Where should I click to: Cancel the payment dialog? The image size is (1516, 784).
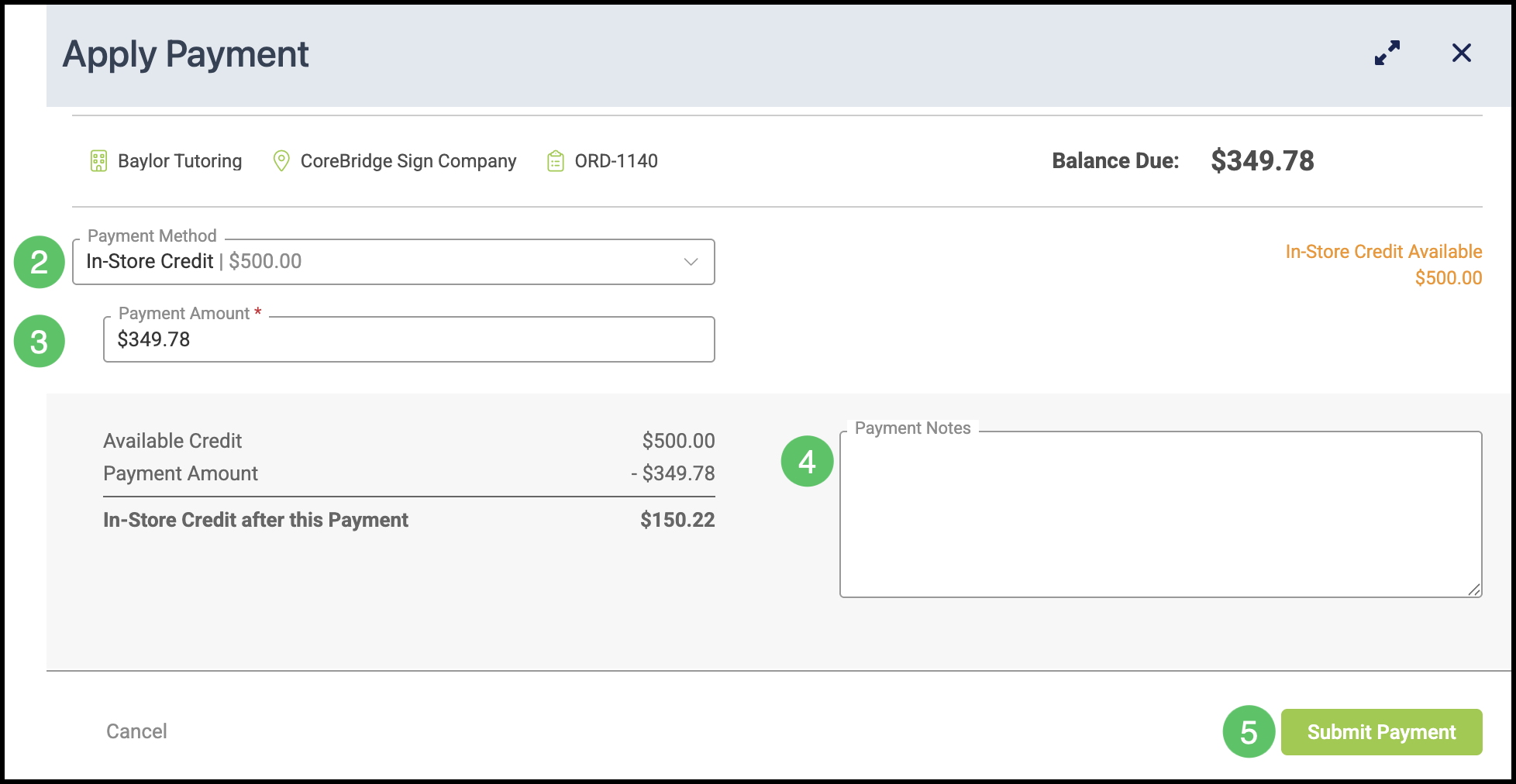[x=136, y=731]
